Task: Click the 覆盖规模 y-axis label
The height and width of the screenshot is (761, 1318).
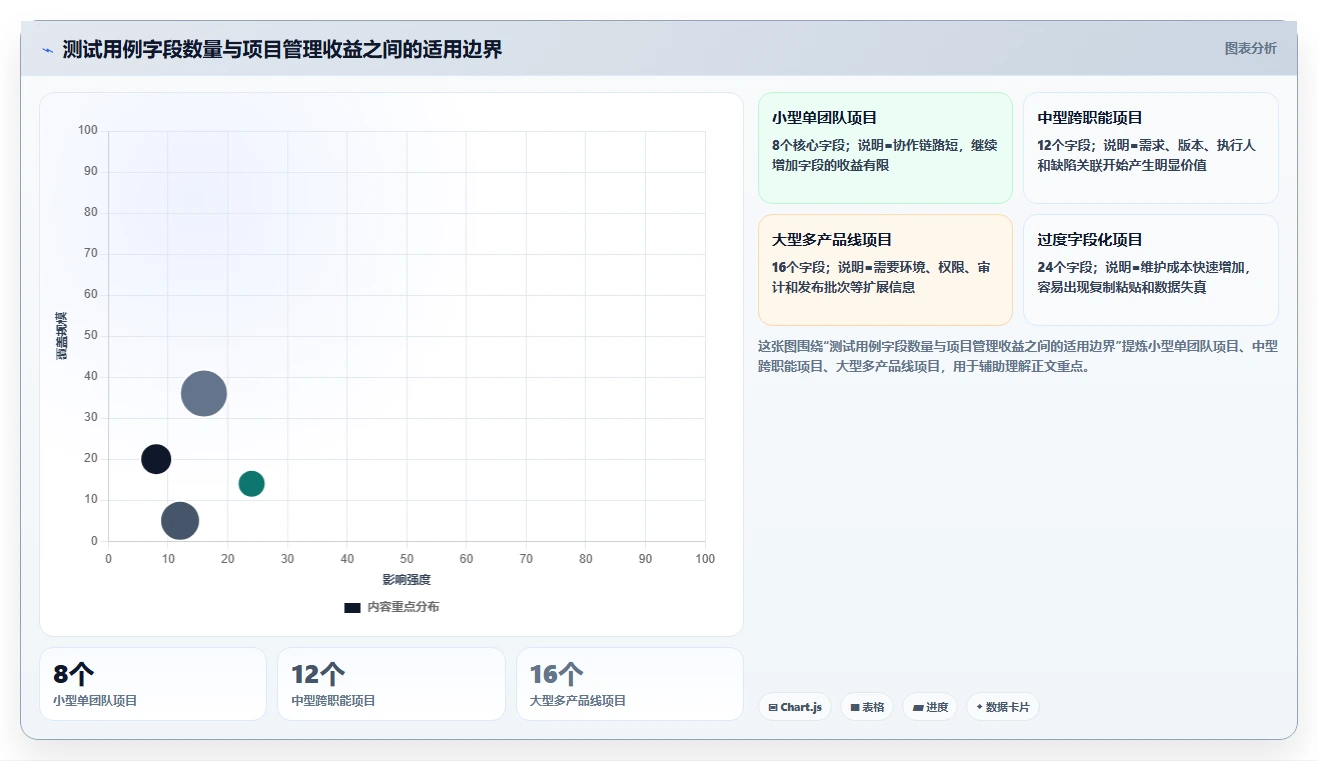Action: point(62,336)
